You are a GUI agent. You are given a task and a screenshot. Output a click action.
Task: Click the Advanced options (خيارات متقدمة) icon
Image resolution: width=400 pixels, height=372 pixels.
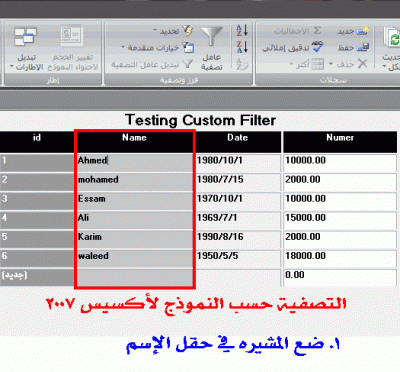click(188, 47)
